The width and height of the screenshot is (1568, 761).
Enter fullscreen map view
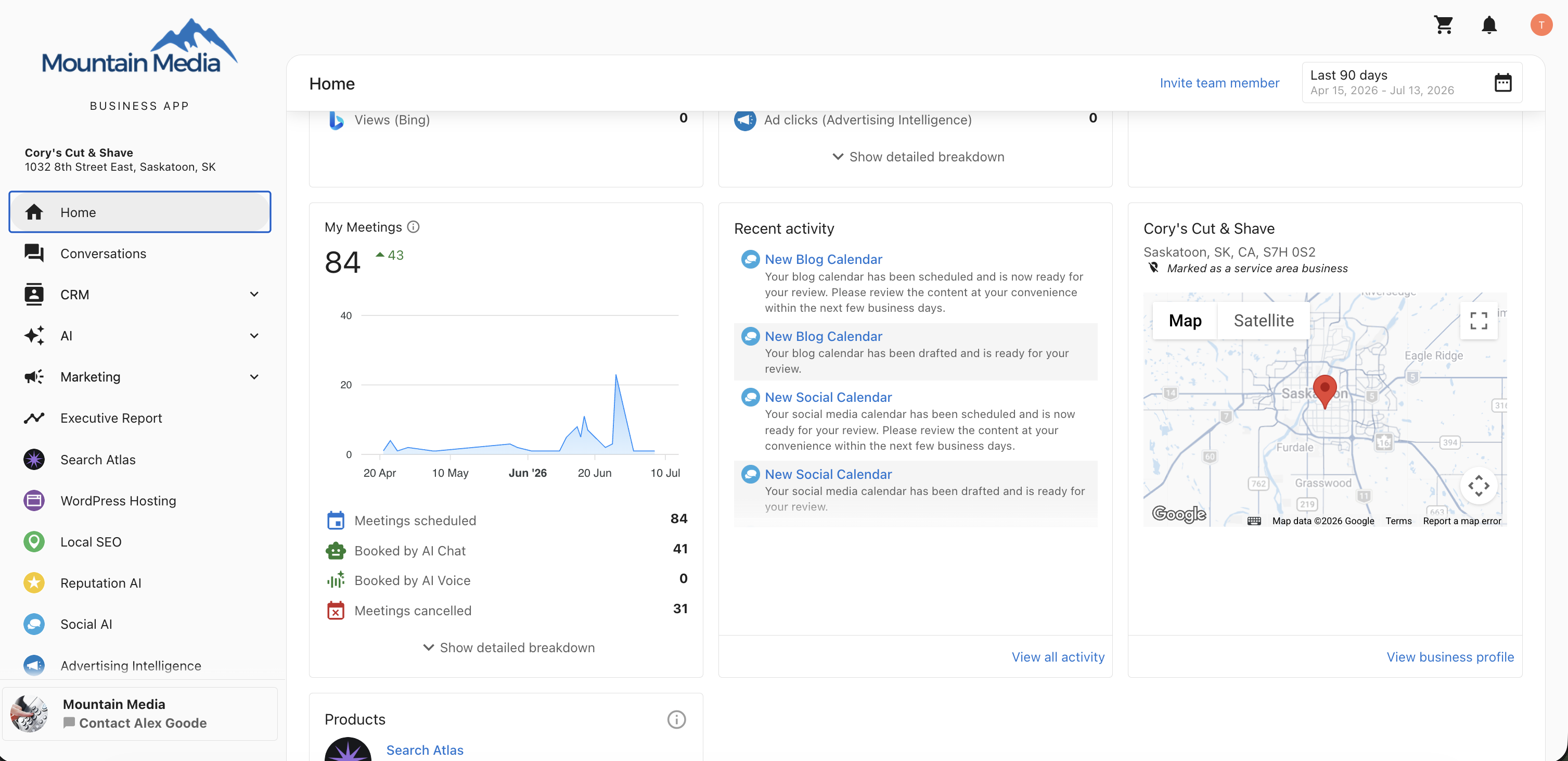click(x=1479, y=320)
